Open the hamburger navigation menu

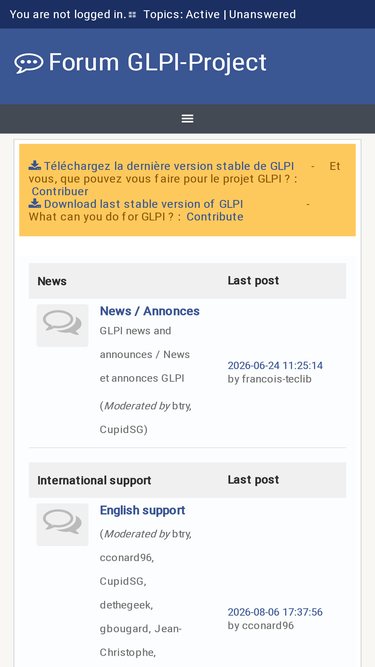click(x=188, y=119)
